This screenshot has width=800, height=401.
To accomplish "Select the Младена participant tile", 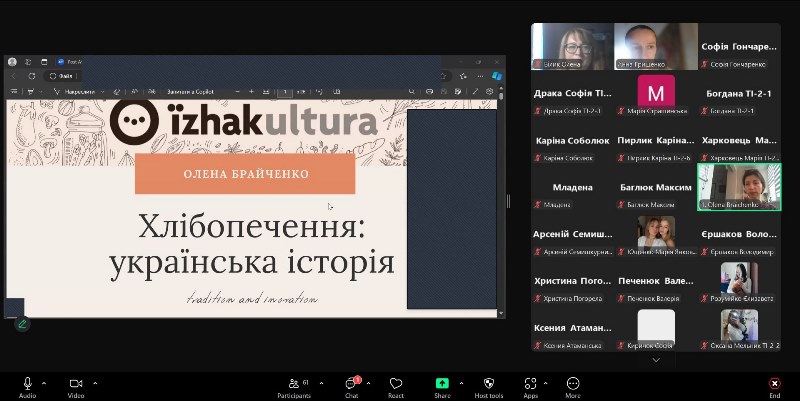I will [572, 187].
